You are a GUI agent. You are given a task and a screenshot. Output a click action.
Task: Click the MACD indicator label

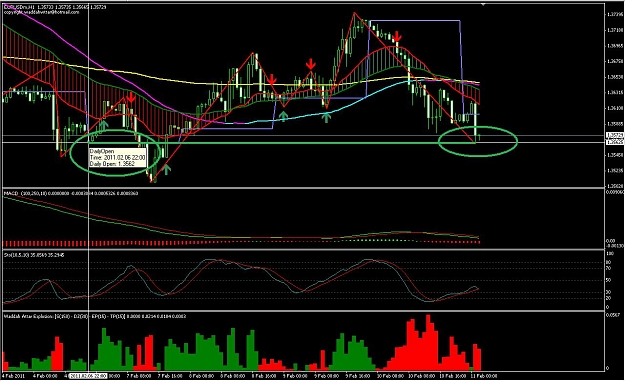pos(71,193)
